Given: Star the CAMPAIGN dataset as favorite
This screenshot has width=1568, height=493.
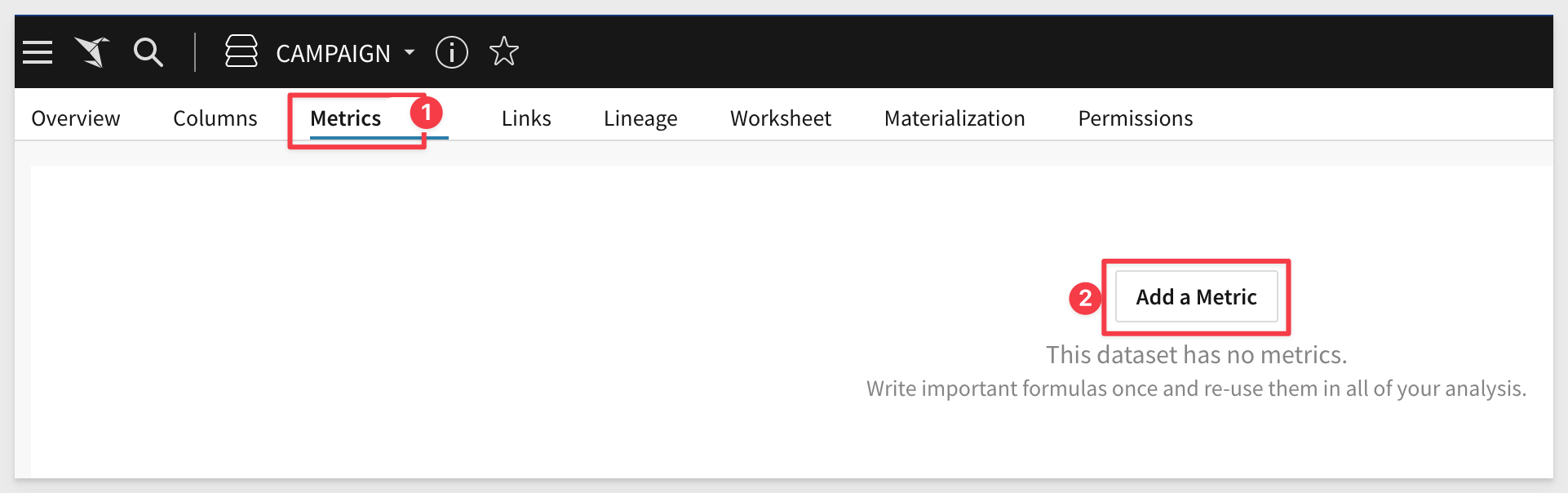Looking at the screenshot, I should point(504,51).
